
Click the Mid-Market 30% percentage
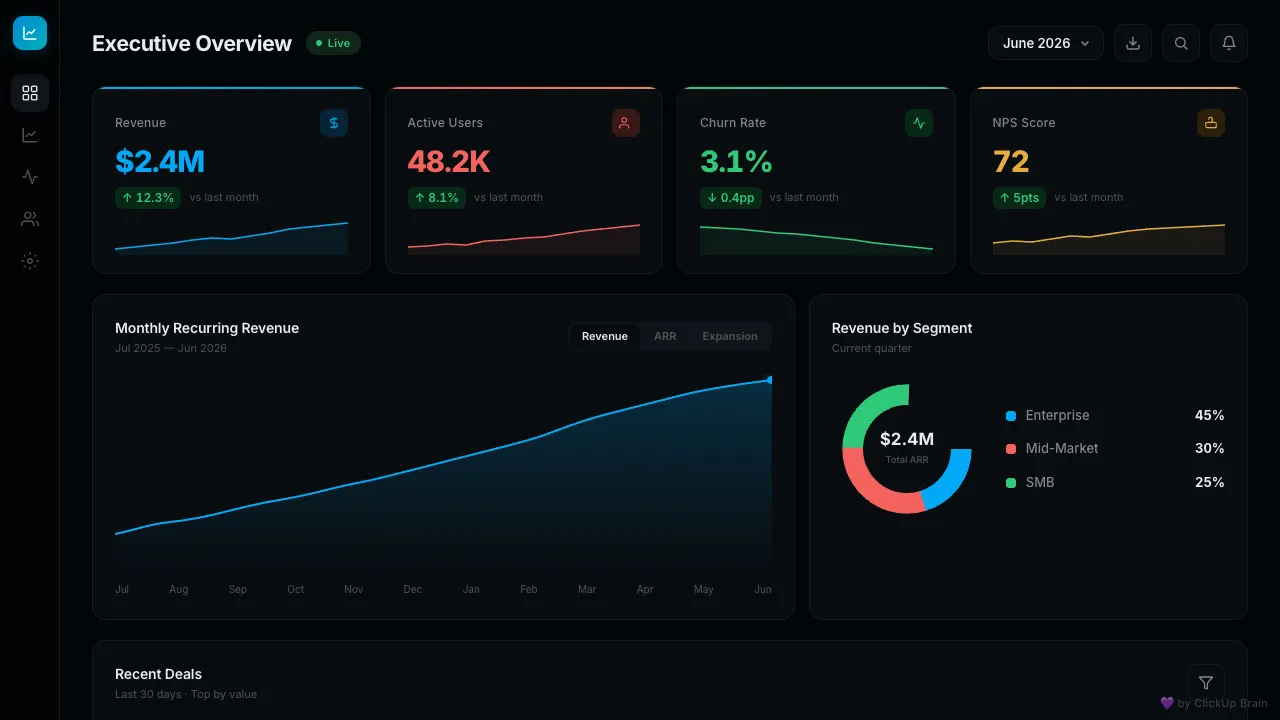pyautogui.click(x=1210, y=448)
